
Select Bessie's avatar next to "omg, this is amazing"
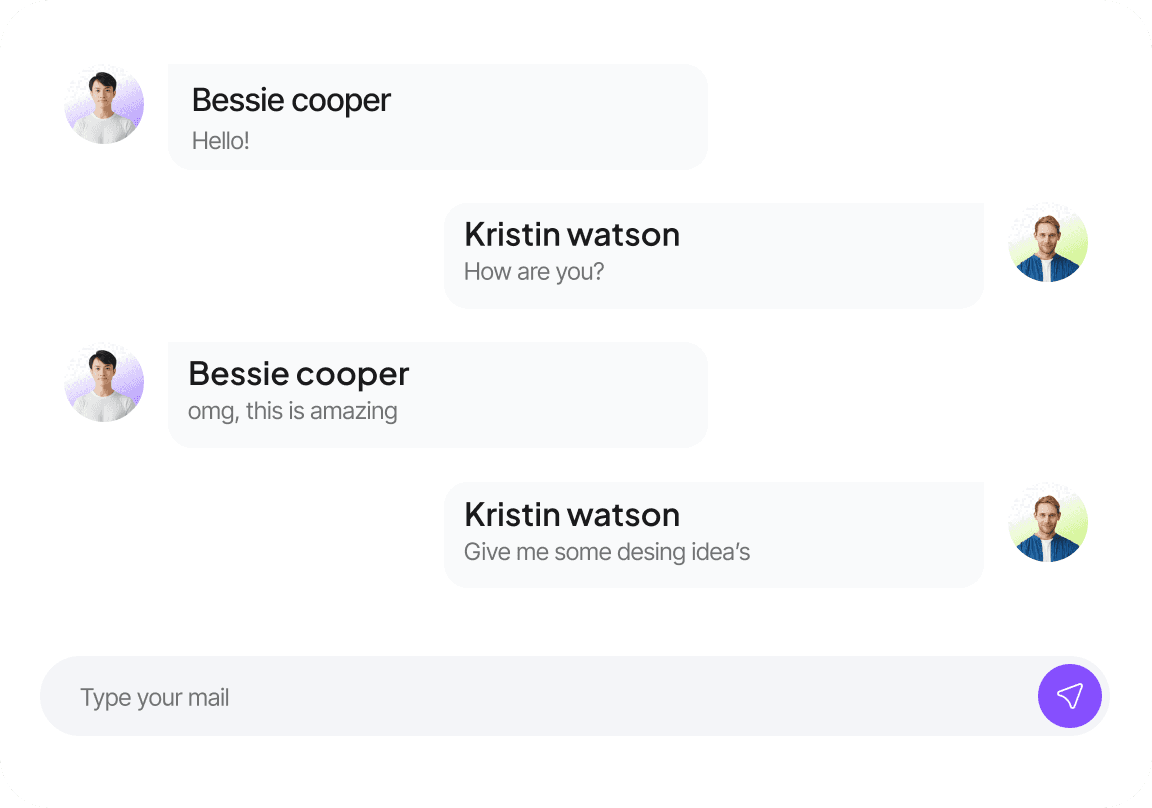click(x=104, y=383)
